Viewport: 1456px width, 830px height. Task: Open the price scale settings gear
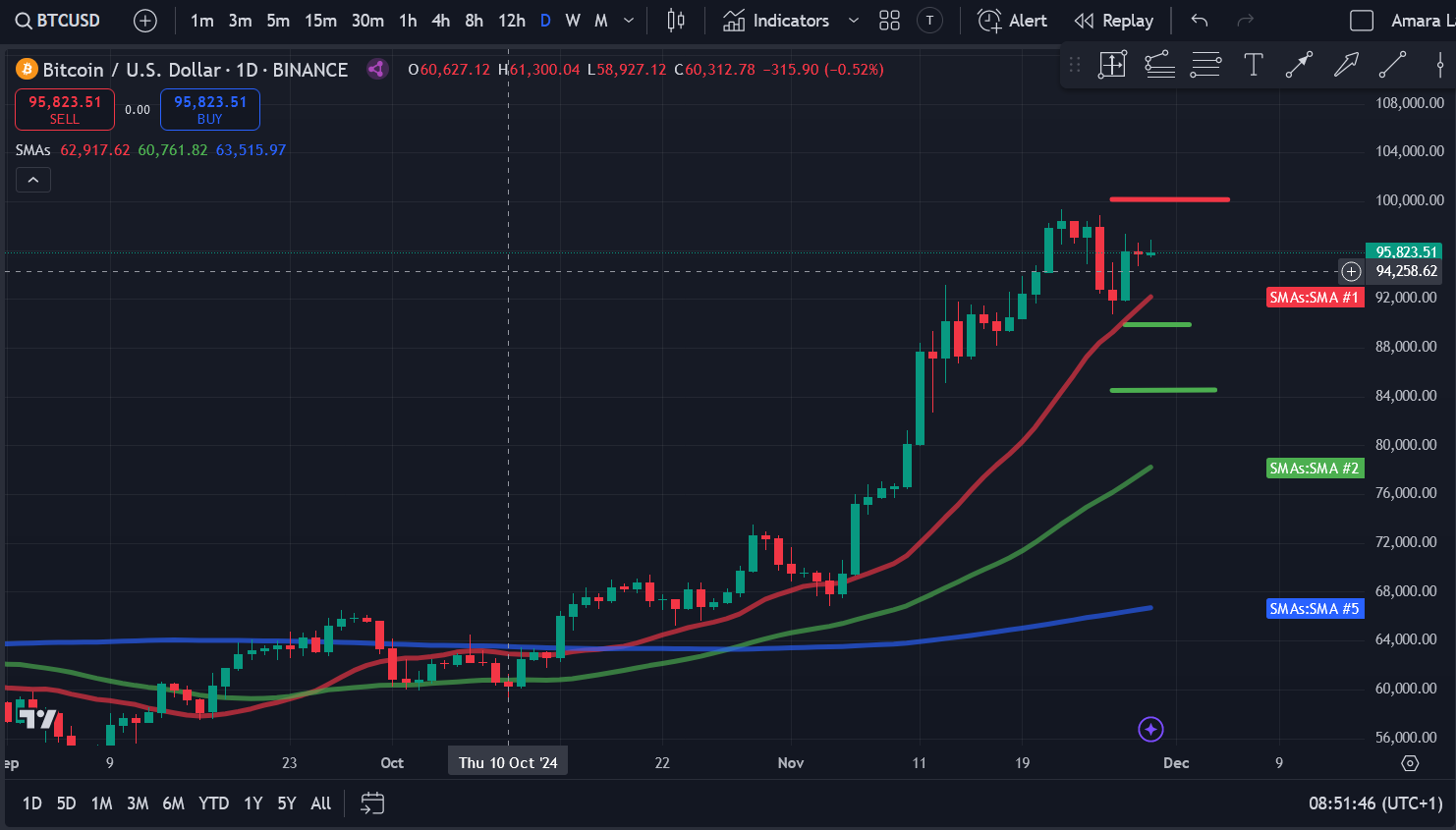tap(1410, 763)
